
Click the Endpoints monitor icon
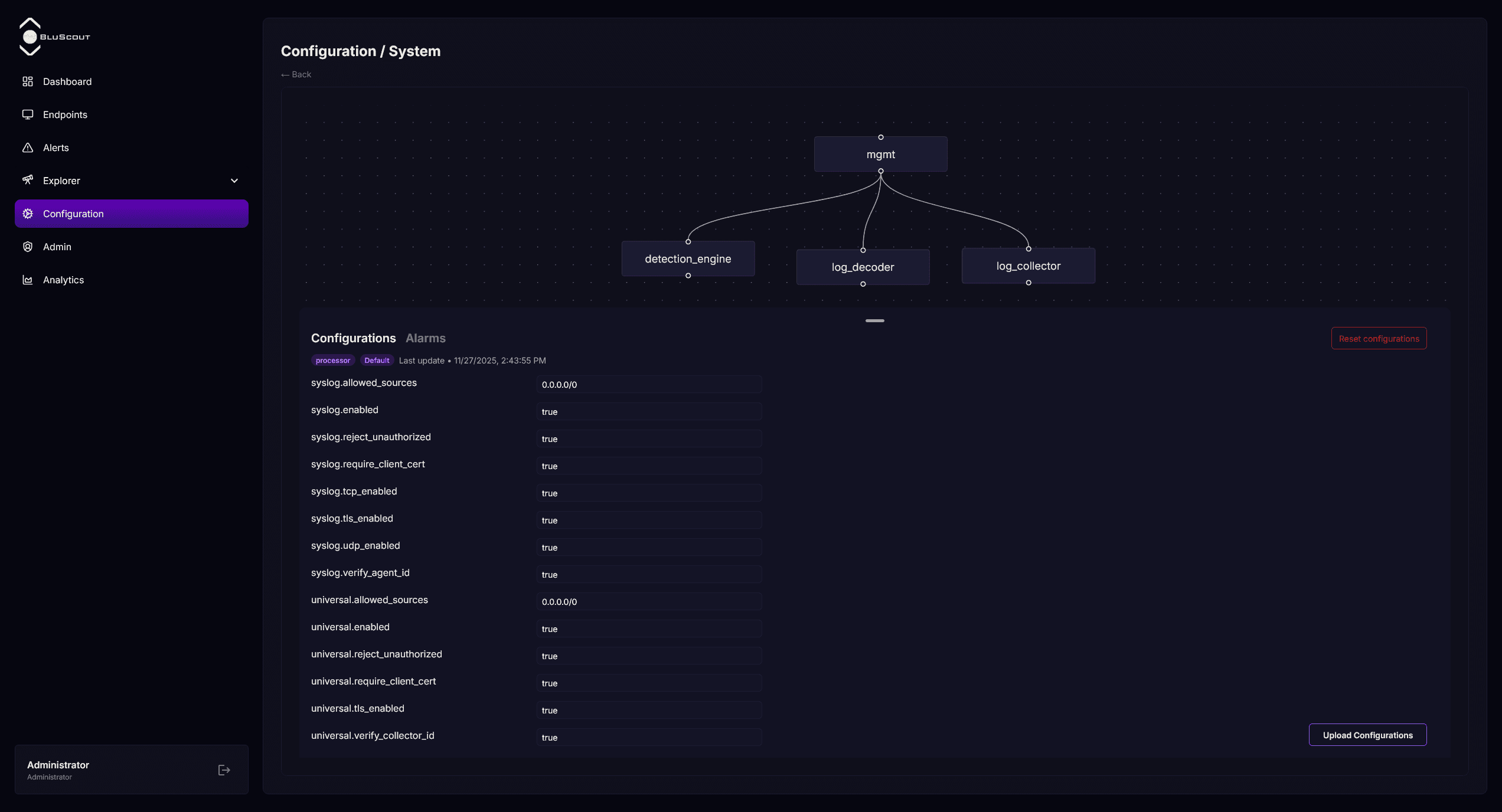click(28, 114)
